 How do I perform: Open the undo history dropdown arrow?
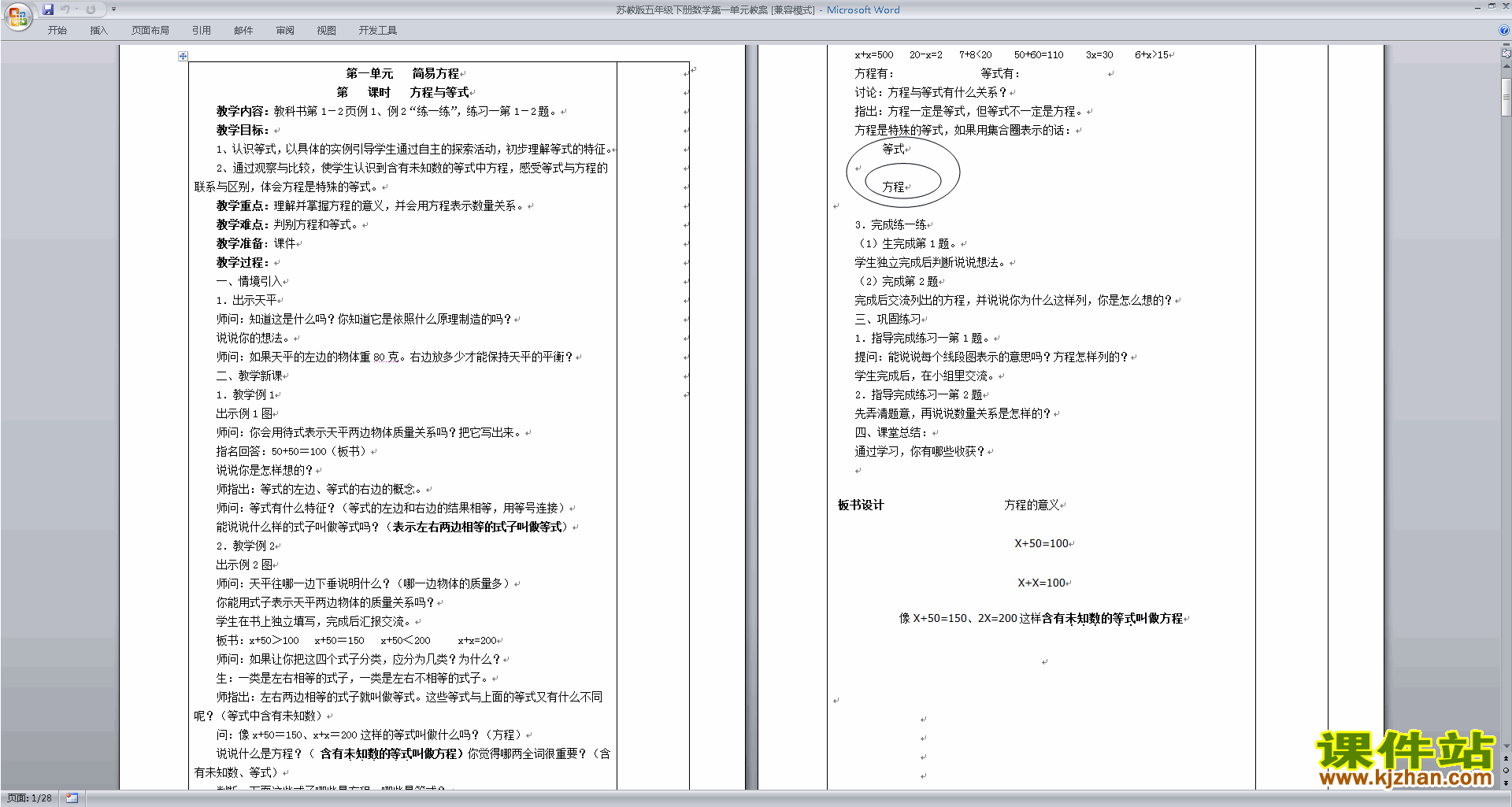(76, 9)
